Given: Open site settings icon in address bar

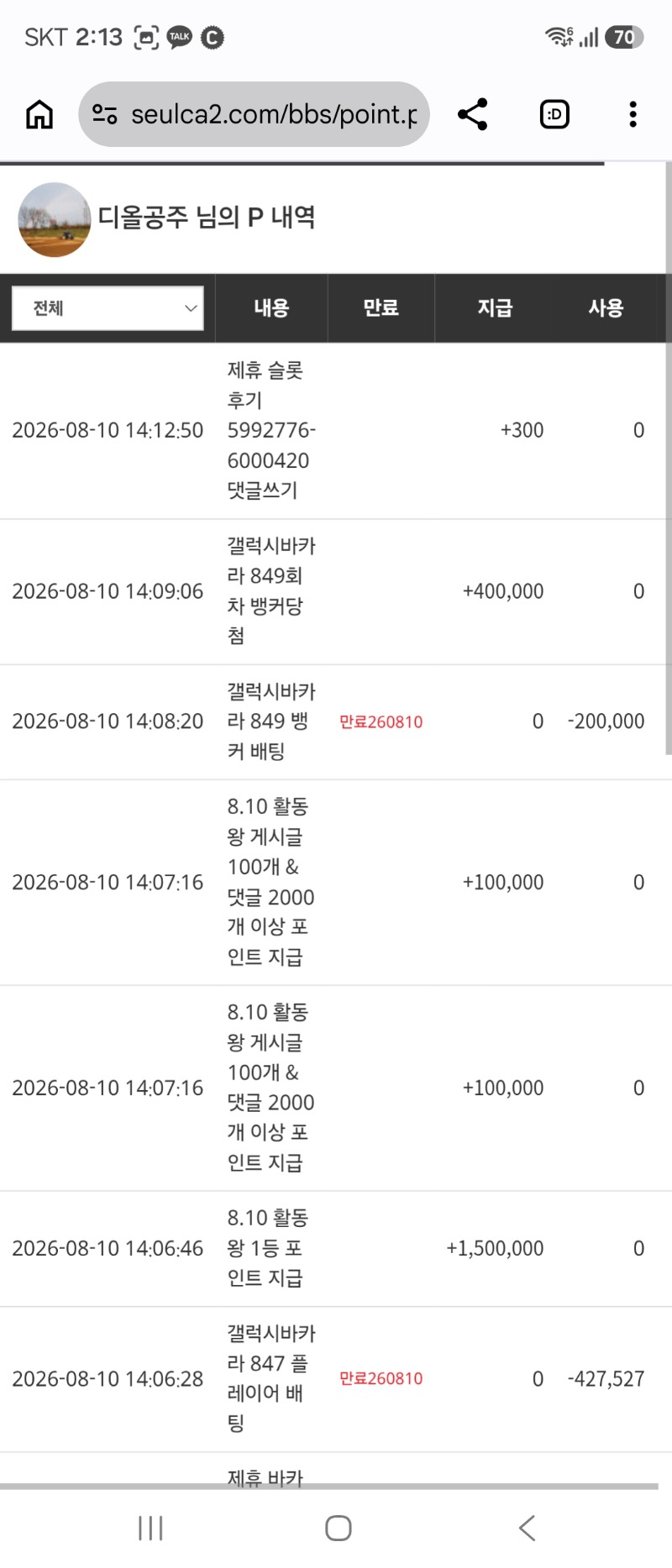Looking at the screenshot, I should (x=104, y=114).
